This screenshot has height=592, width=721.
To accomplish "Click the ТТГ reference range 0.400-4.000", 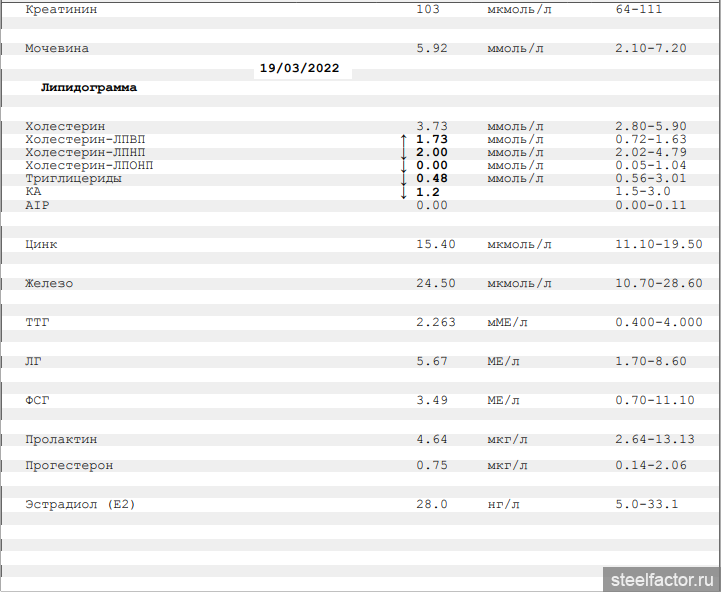I will (x=658, y=323).
